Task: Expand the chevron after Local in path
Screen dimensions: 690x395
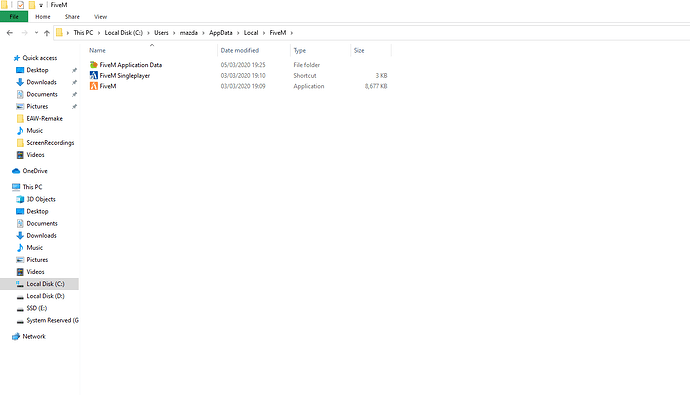Action: [x=264, y=33]
